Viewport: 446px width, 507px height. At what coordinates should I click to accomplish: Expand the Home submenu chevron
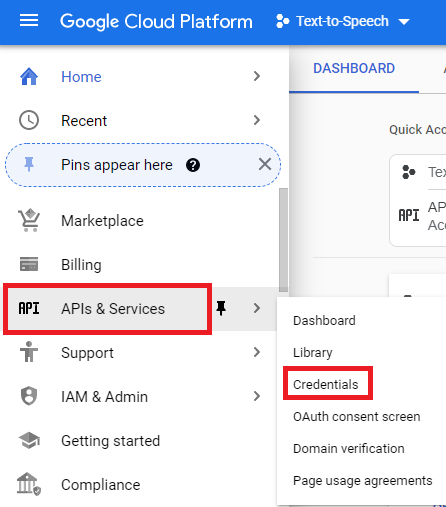[256, 76]
